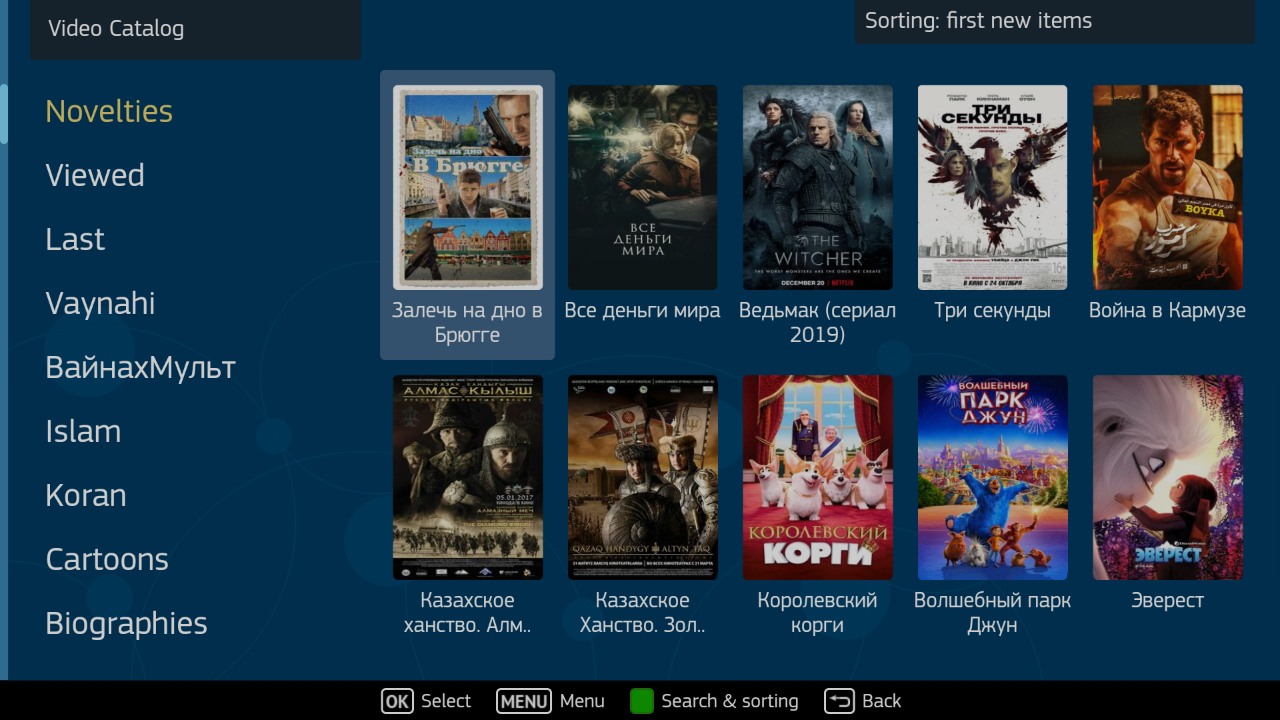Click the 'Война в Кармузе' title text

point(1168,311)
